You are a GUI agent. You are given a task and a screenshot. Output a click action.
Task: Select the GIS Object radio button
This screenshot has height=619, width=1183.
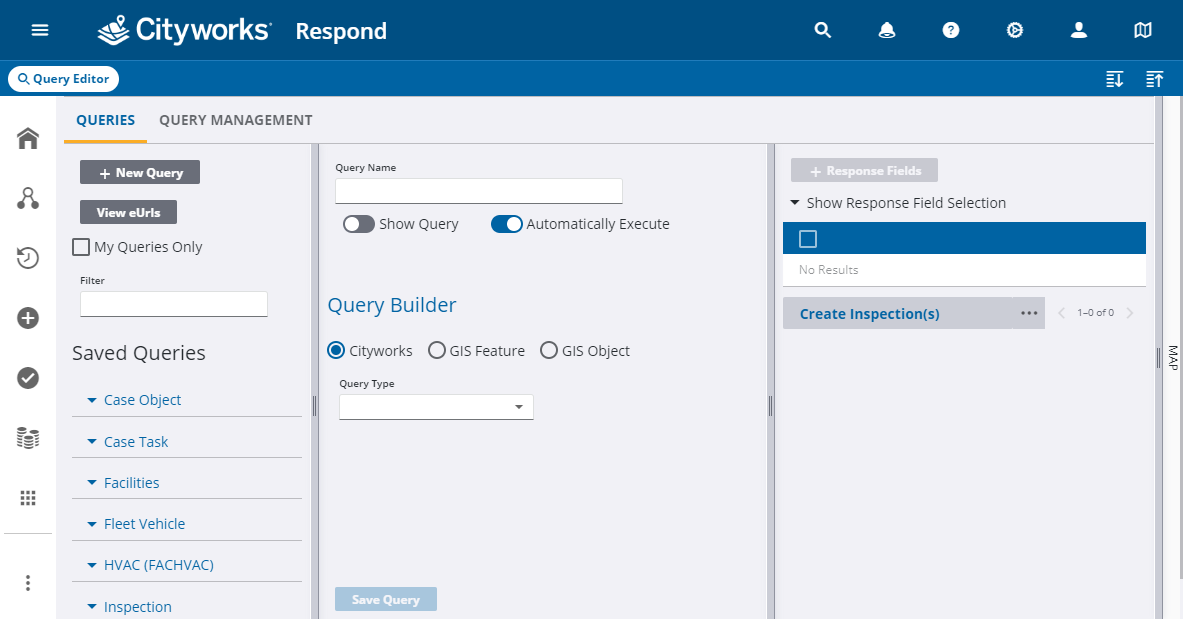pos(549,350)
